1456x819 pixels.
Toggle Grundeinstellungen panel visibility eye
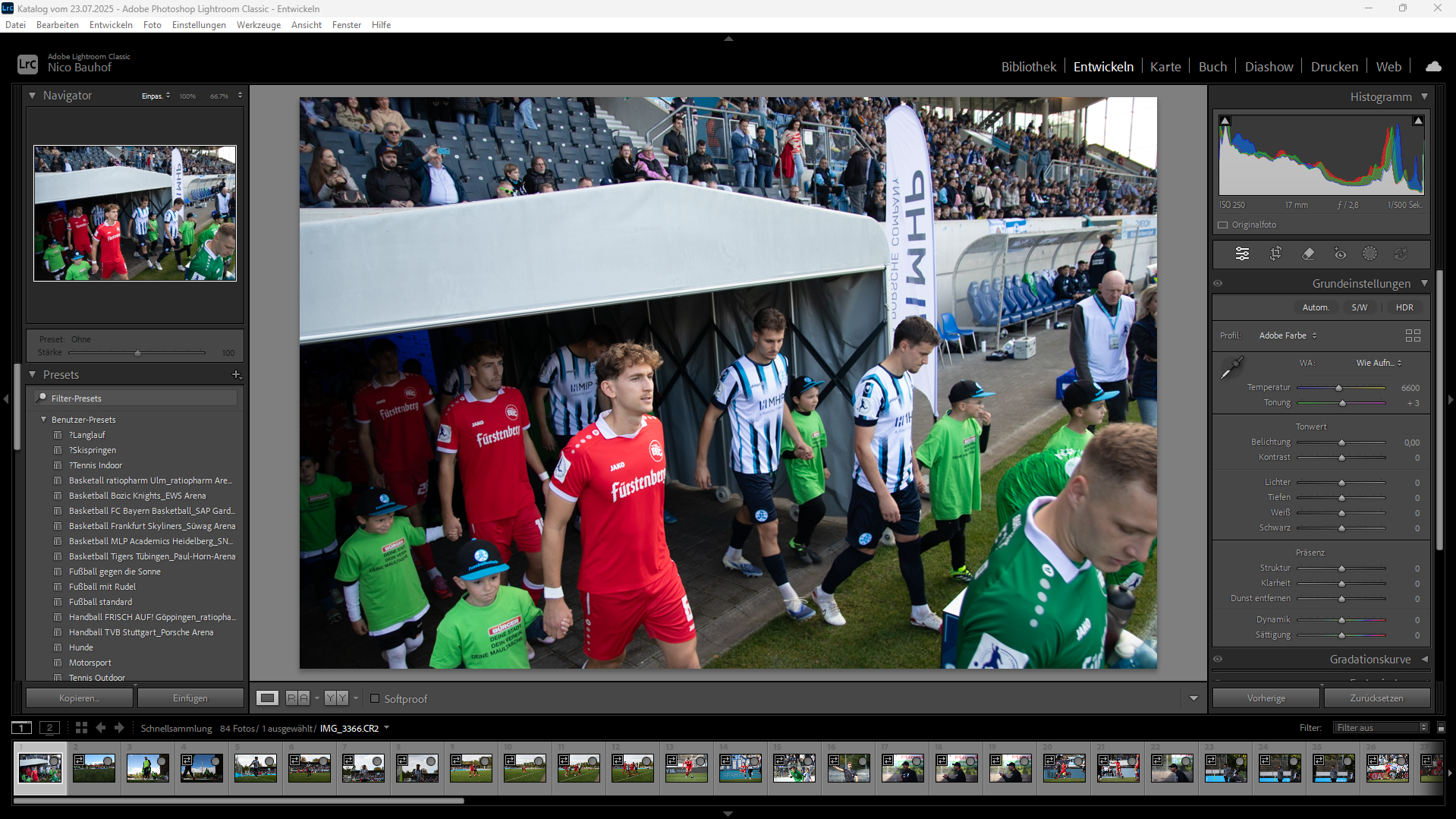point(1218,283)
